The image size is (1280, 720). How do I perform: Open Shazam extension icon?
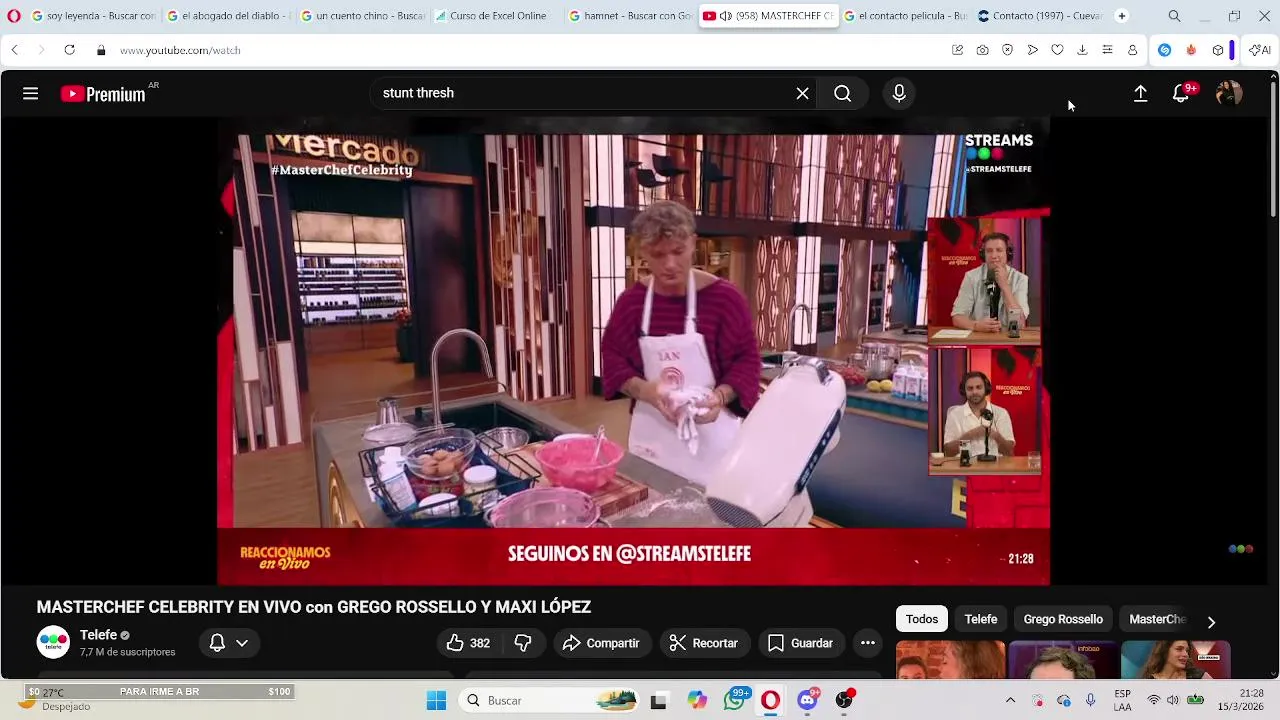(1164, 50)
